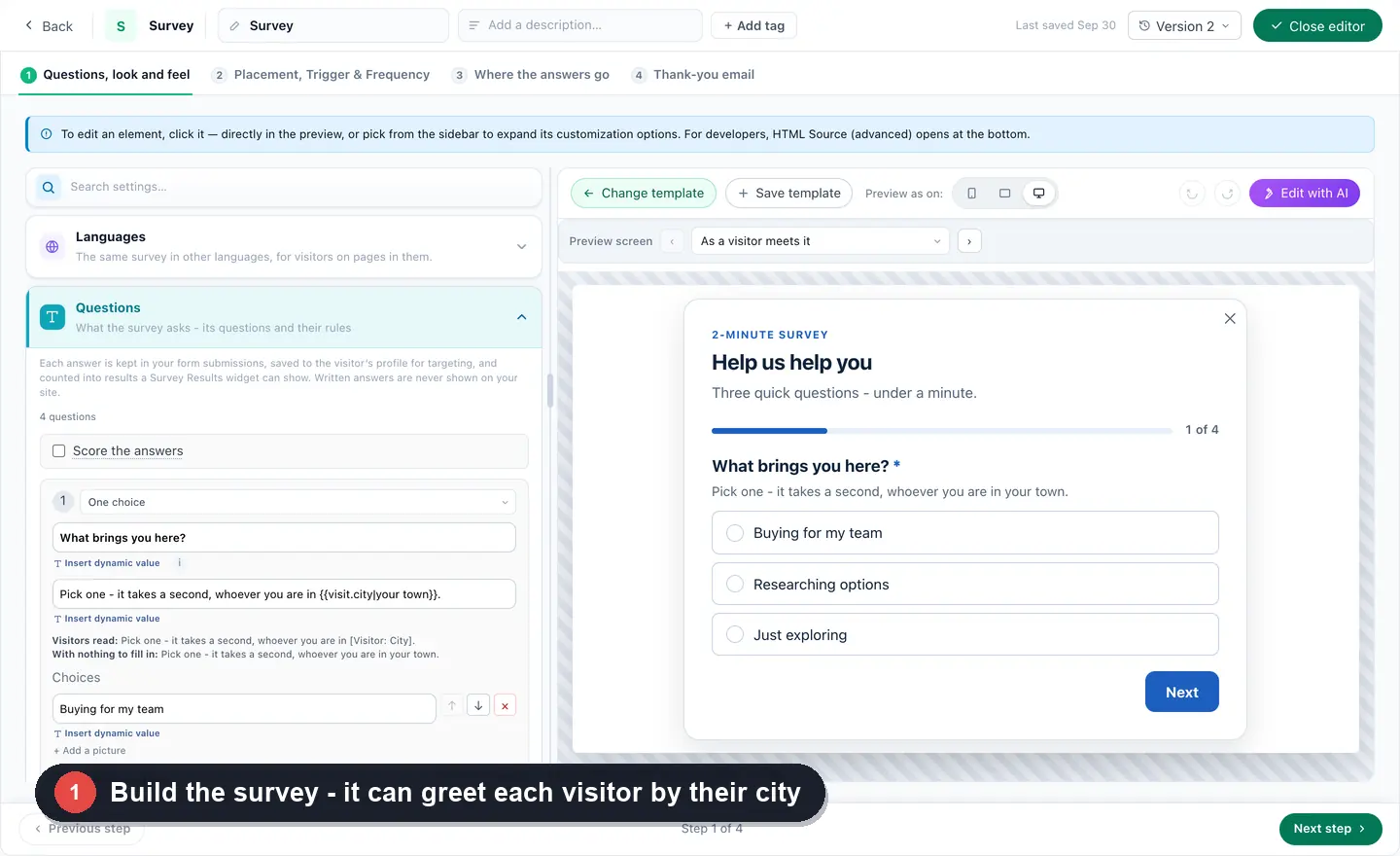
Task: Click the Close editor button
Action: click(1317, 26)
